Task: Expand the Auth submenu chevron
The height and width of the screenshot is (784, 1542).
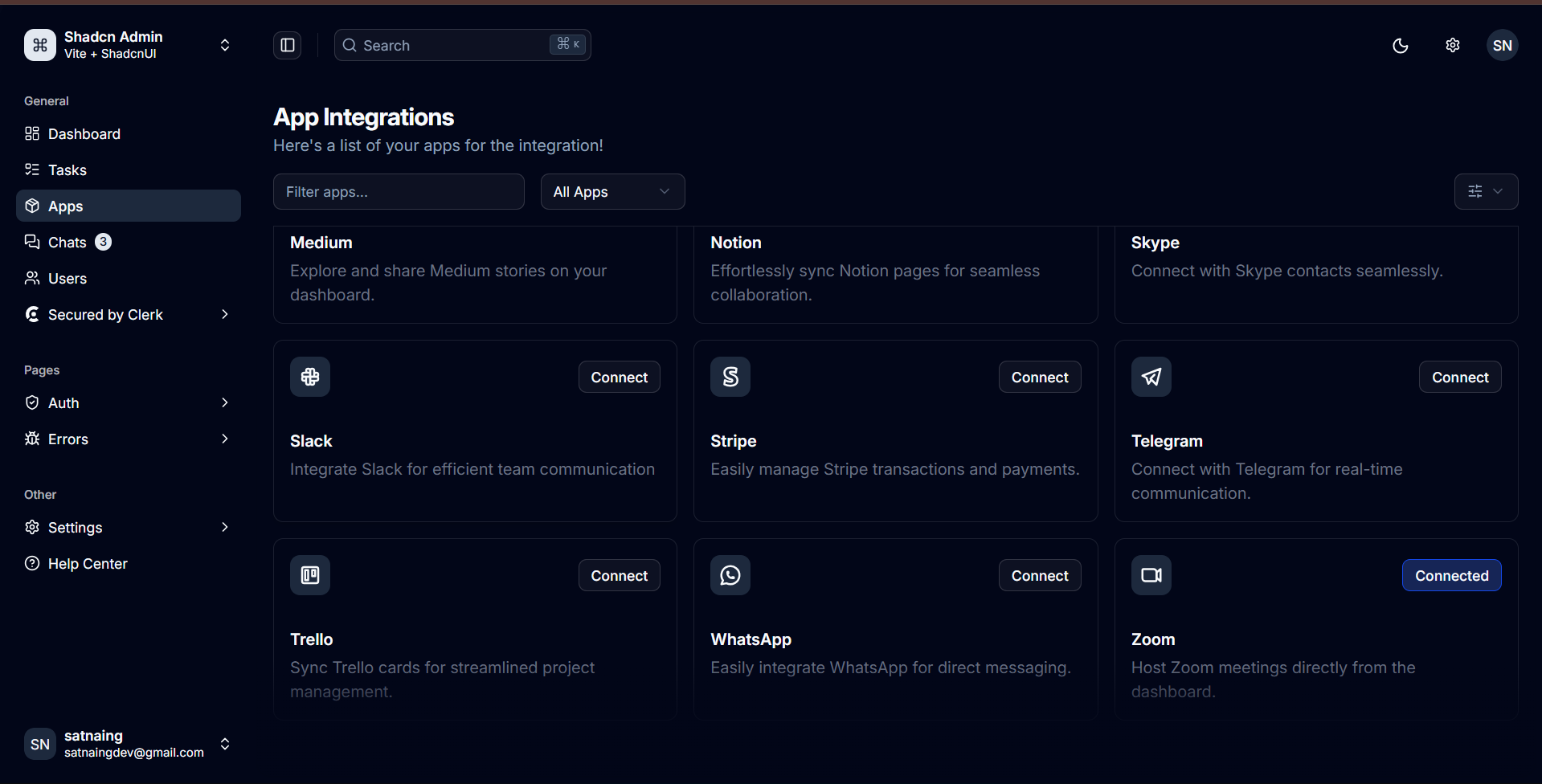Action: [225, 402]
